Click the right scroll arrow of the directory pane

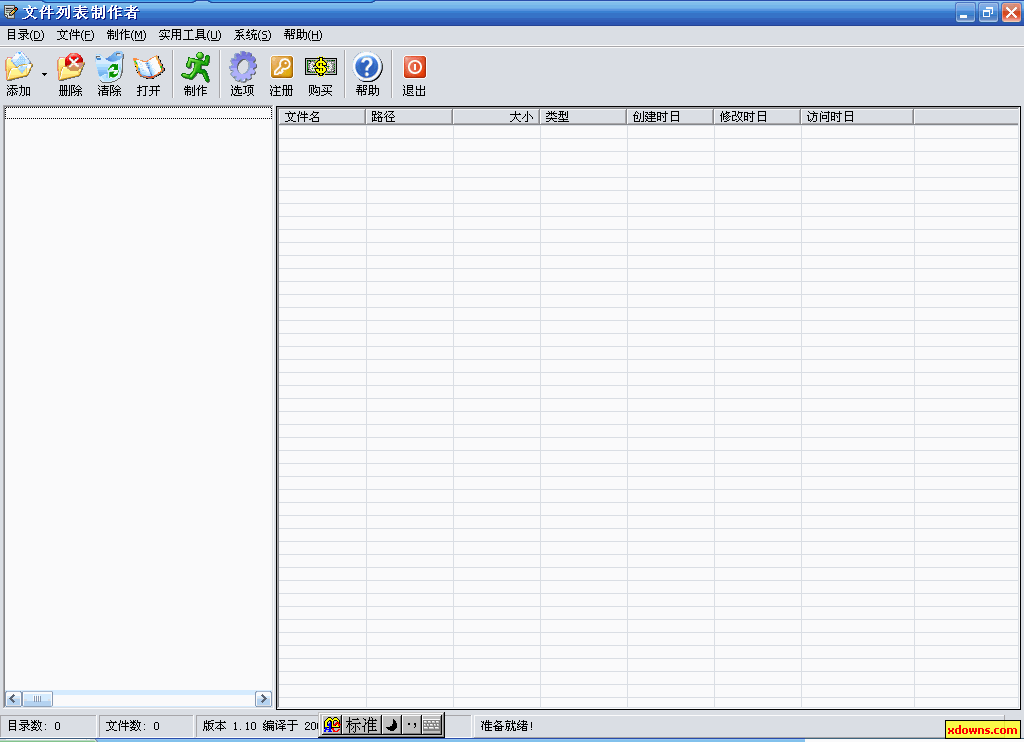point(263,699)
